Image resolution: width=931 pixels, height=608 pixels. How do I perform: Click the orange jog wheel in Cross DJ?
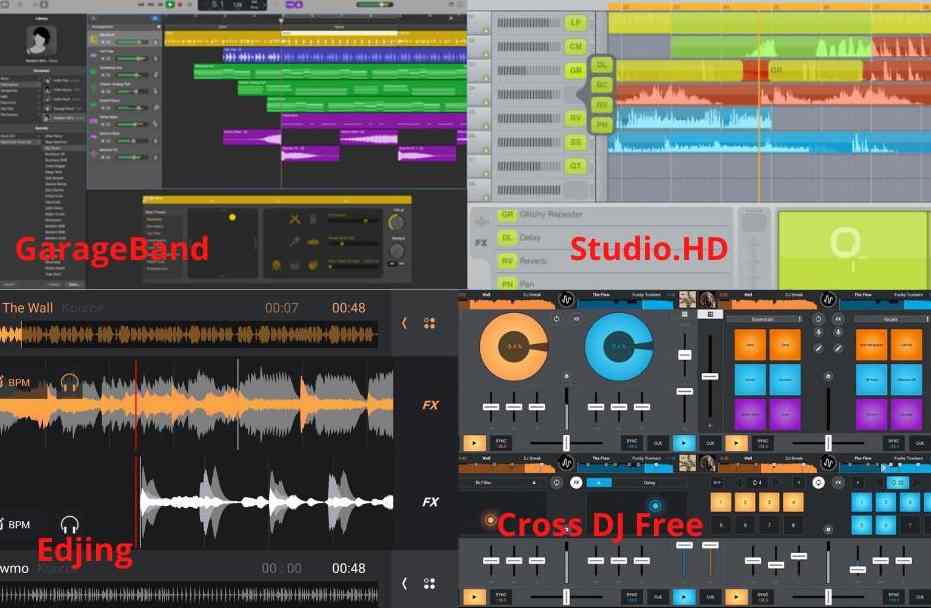(513, 347)
